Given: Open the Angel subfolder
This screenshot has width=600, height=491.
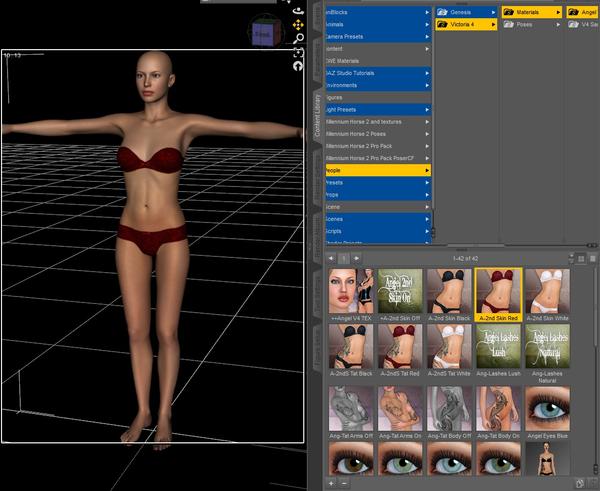Looking at the screenshot, I should 583,12.
